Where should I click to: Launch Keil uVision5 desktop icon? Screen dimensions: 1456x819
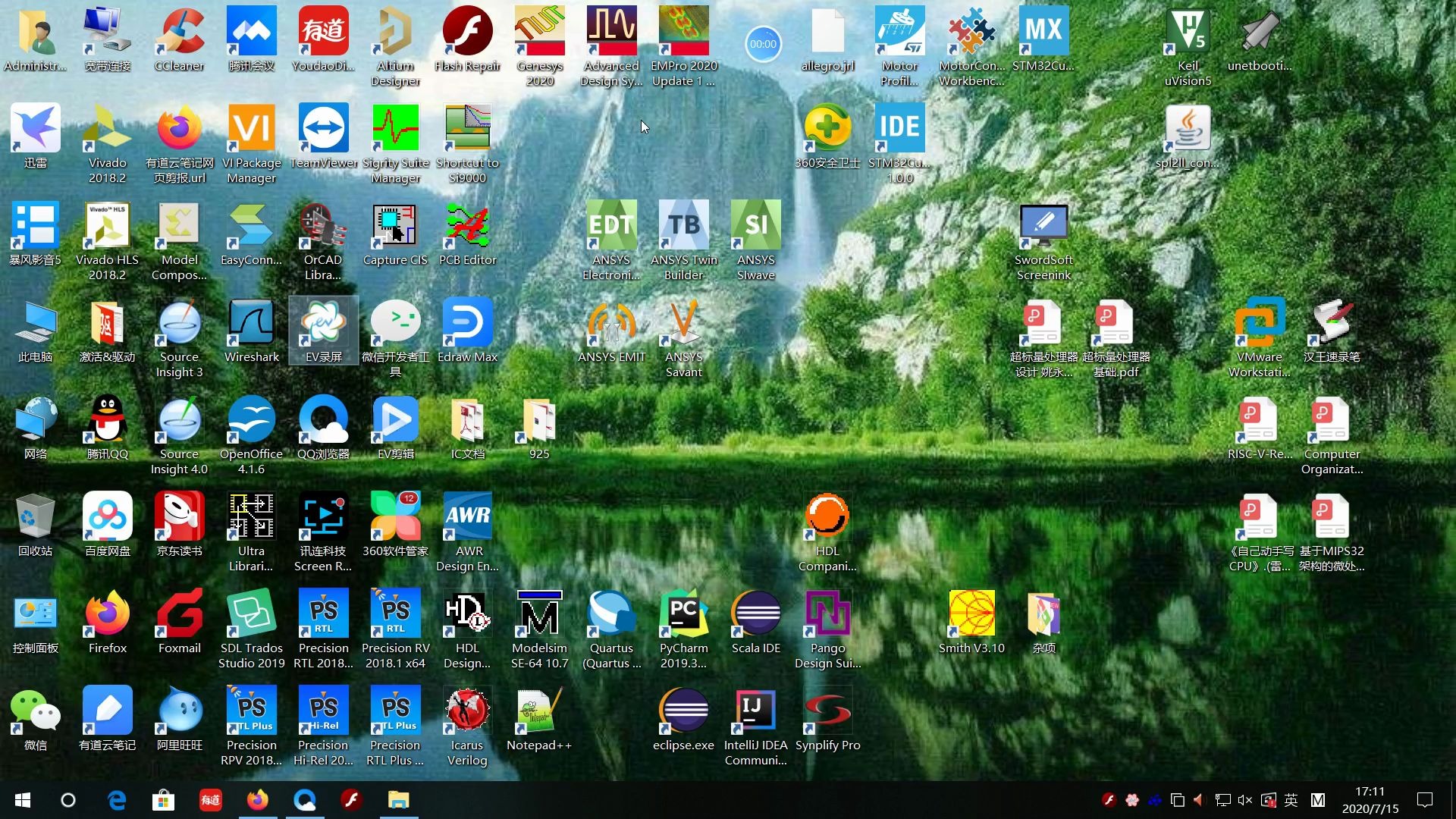click(x=1188, y=47)
